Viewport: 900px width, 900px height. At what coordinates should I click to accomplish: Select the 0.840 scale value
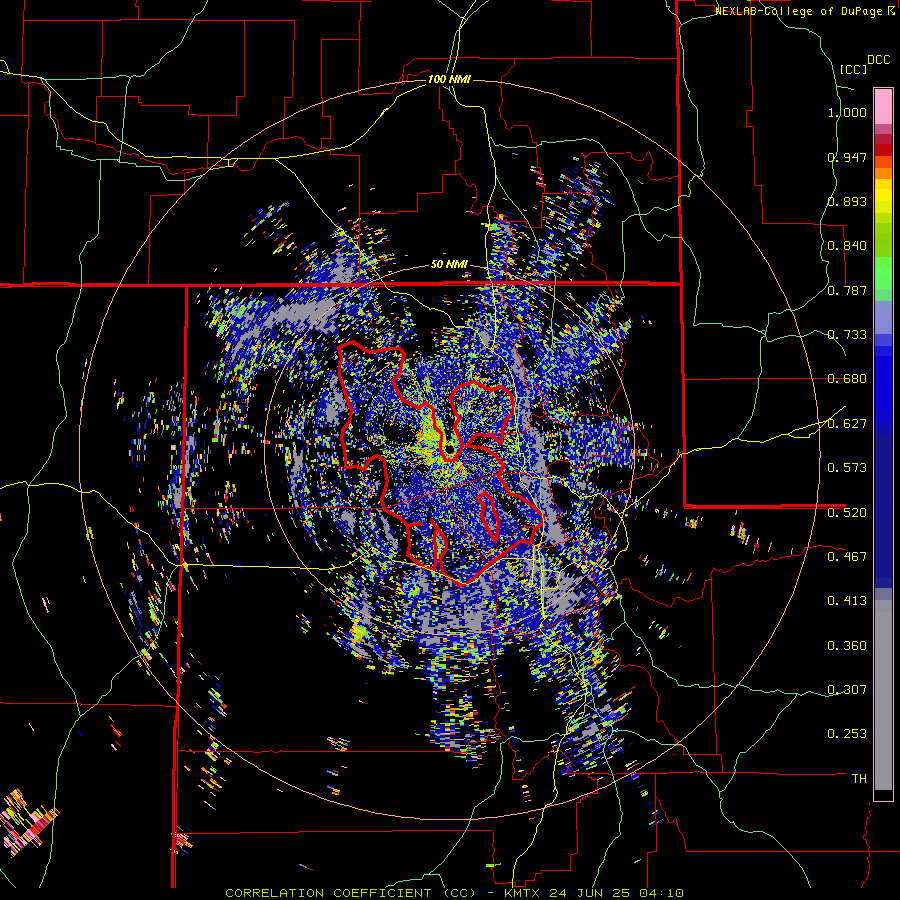(847, 246)
